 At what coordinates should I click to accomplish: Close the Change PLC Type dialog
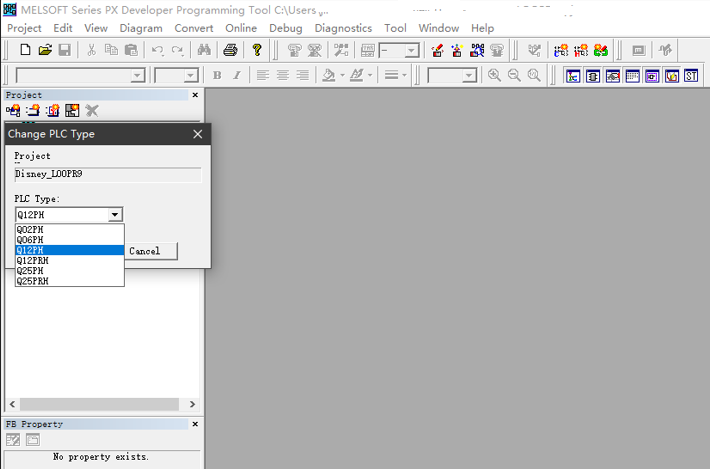[x=197, y=134]
